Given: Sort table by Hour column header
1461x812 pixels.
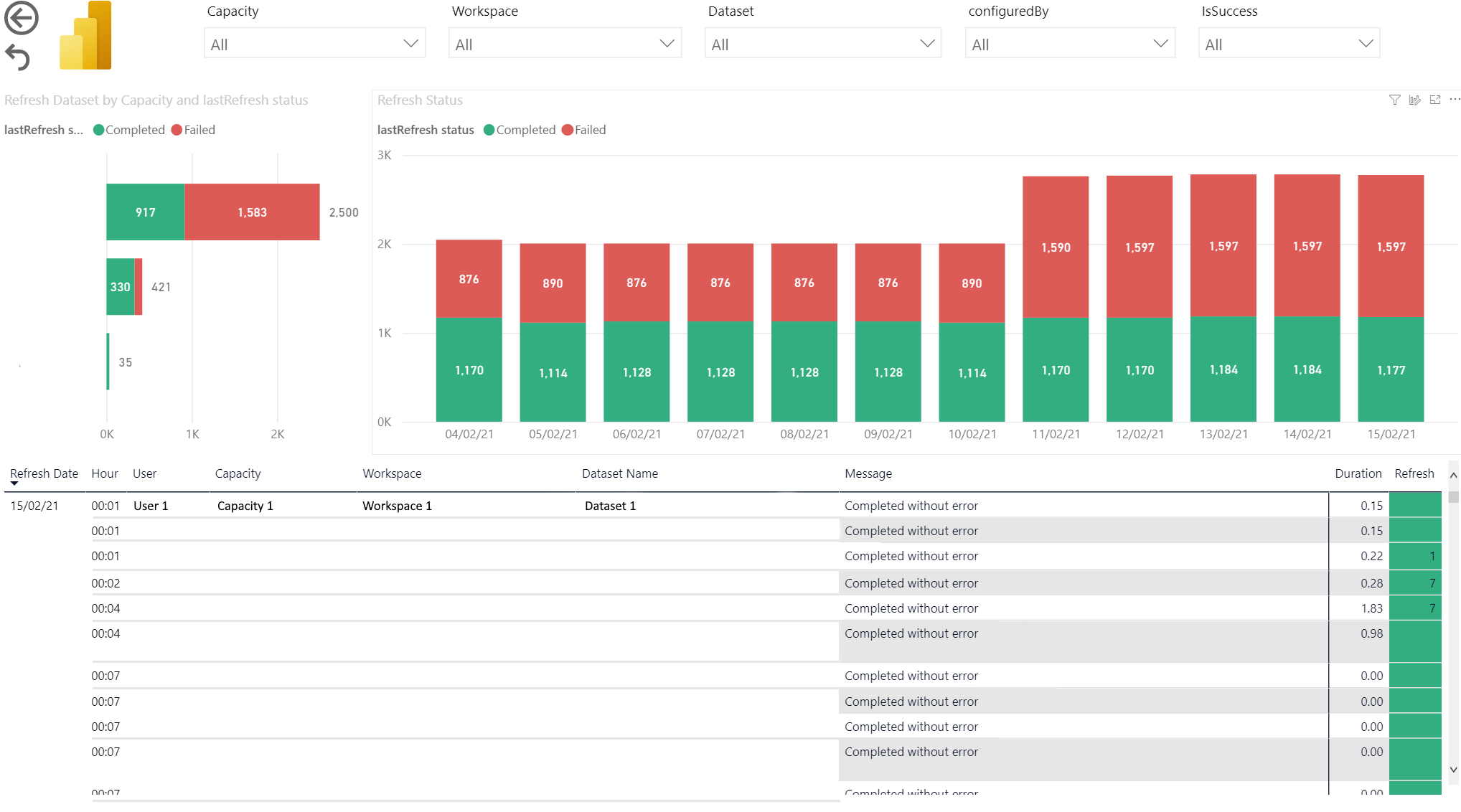Looking at the screenshot, I should coord(105,473).
